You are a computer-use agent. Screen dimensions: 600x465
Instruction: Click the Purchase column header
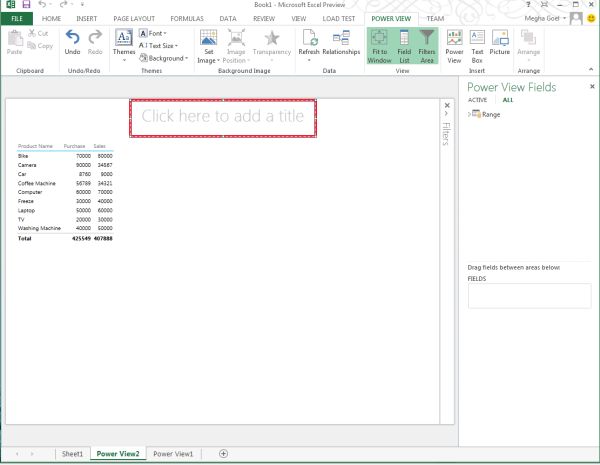pos(74,146)
